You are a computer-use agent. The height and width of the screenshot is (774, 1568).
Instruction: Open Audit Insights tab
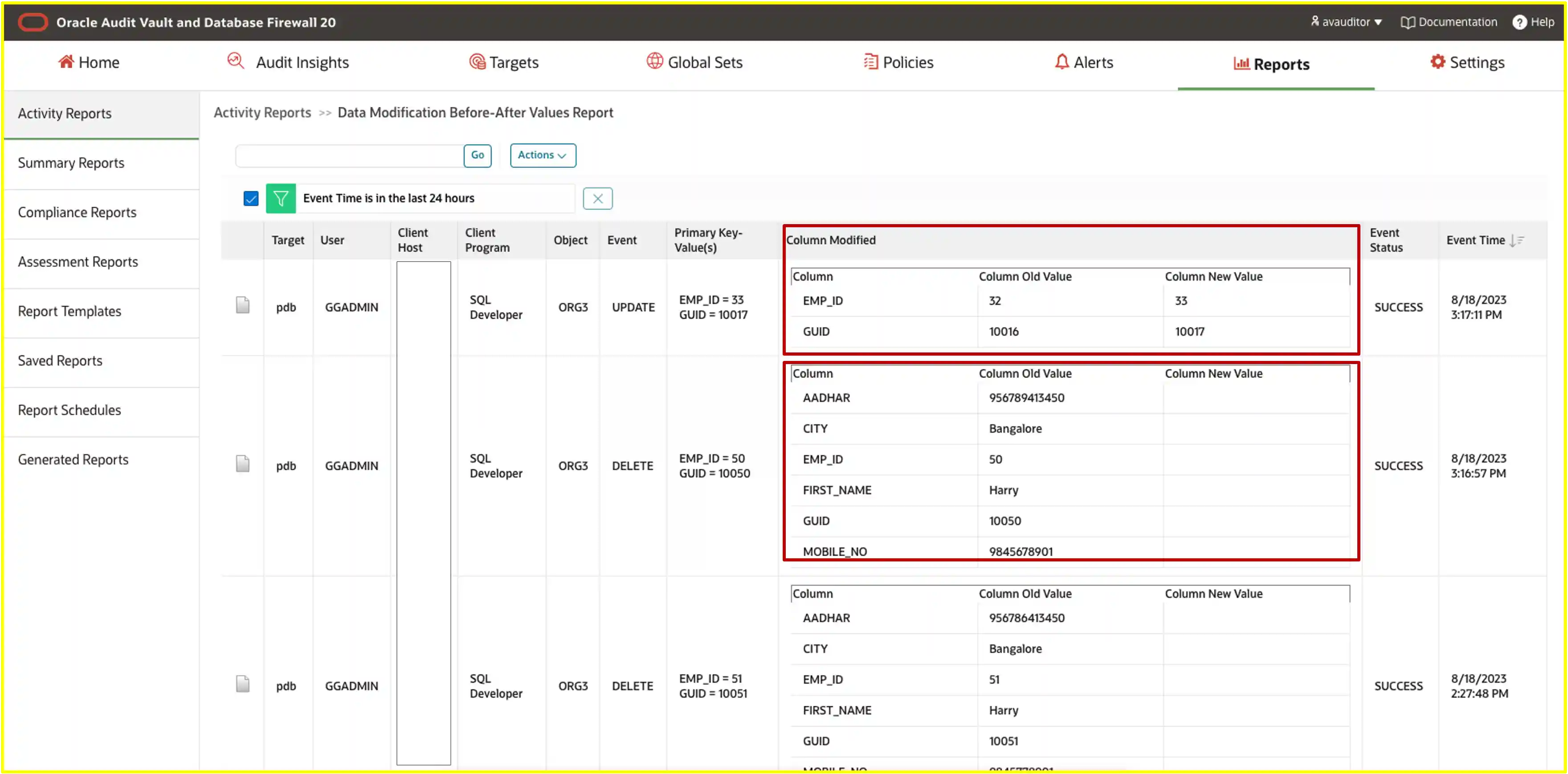click(288, 62)
